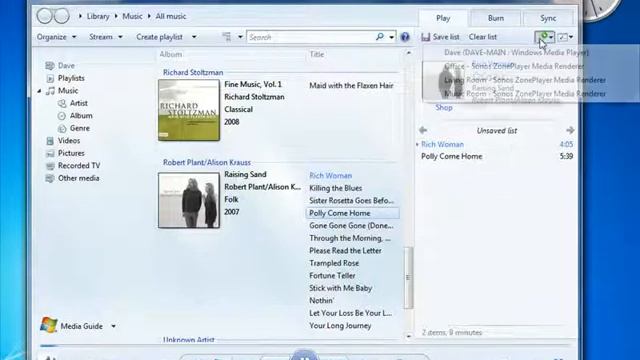Select the track Please Read the Letter

point(345,251)
